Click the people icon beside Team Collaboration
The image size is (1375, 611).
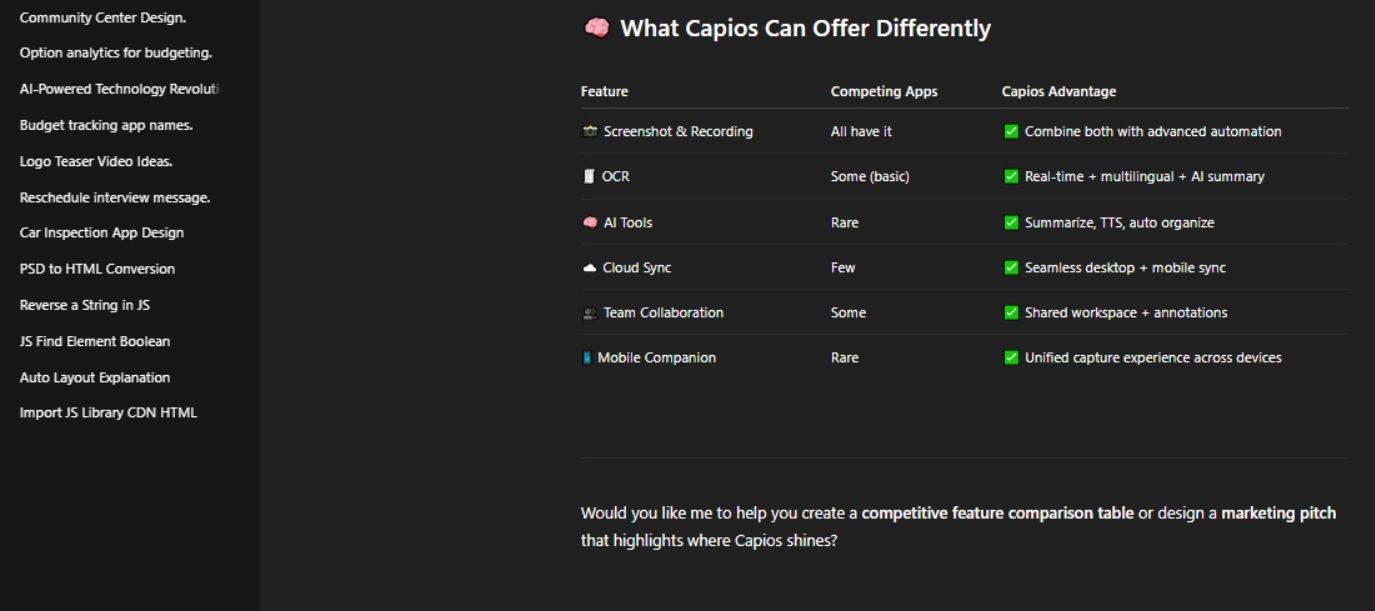590,313
